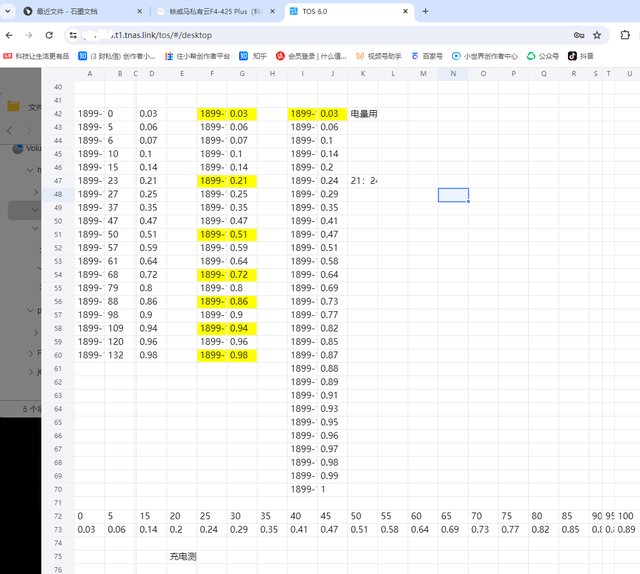
Task: Open 住小帮创作者平台 bookmark
Action: [x=198, y=56]
